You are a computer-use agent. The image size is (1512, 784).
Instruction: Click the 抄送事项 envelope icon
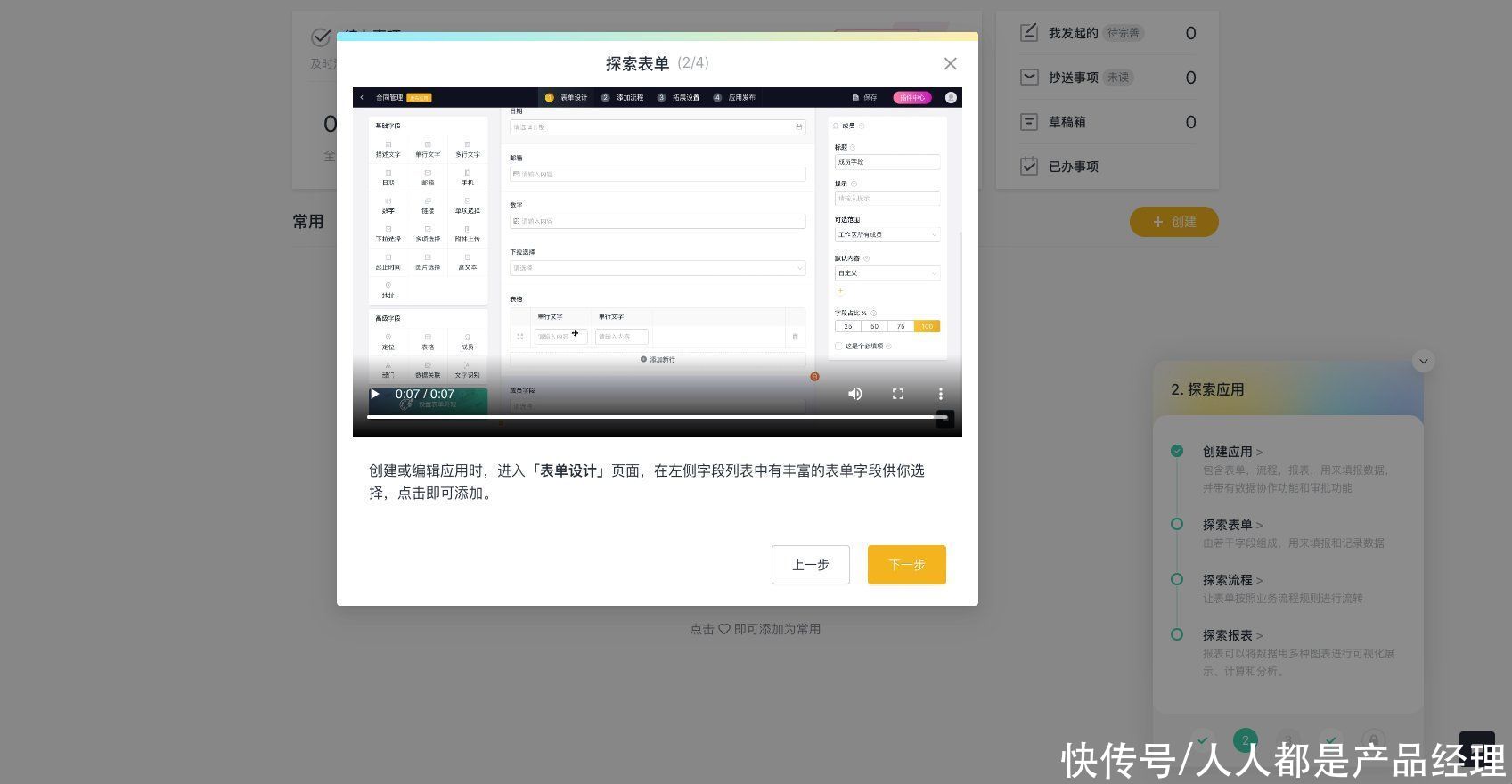tap(1029, 78)
